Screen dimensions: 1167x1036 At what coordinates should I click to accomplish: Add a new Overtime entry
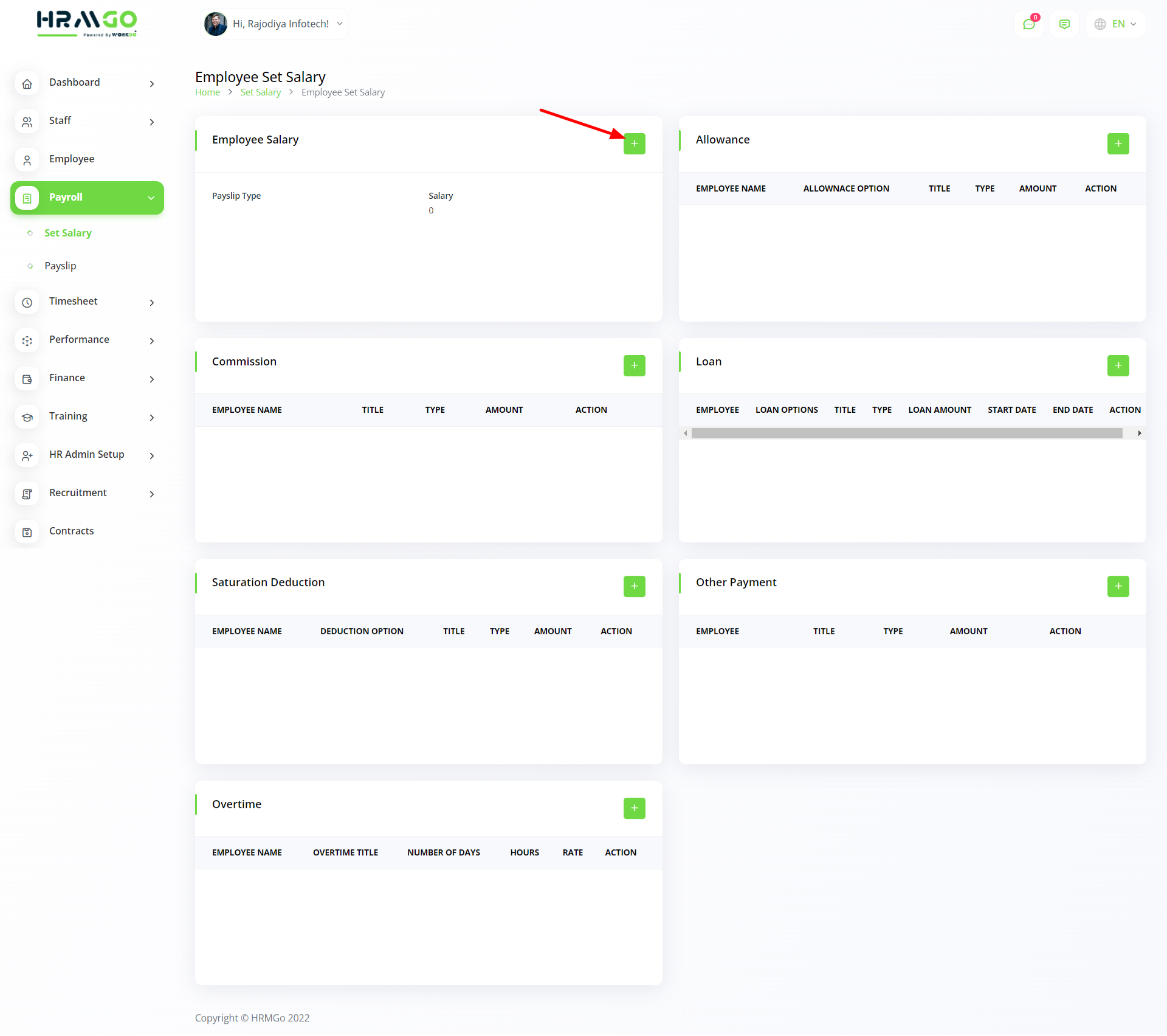point(634,808)
